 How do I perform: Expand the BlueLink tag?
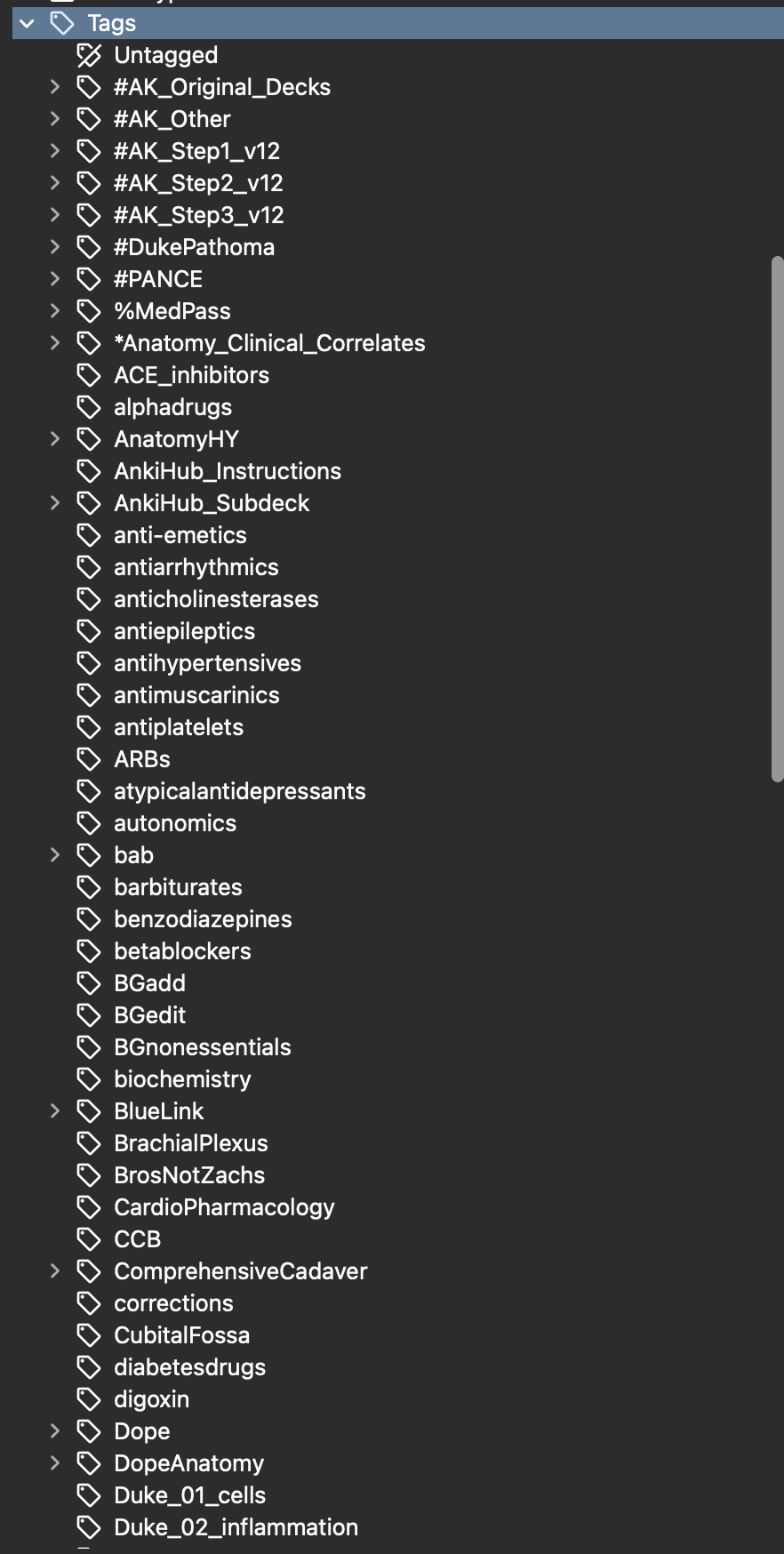coord(55,1111)
